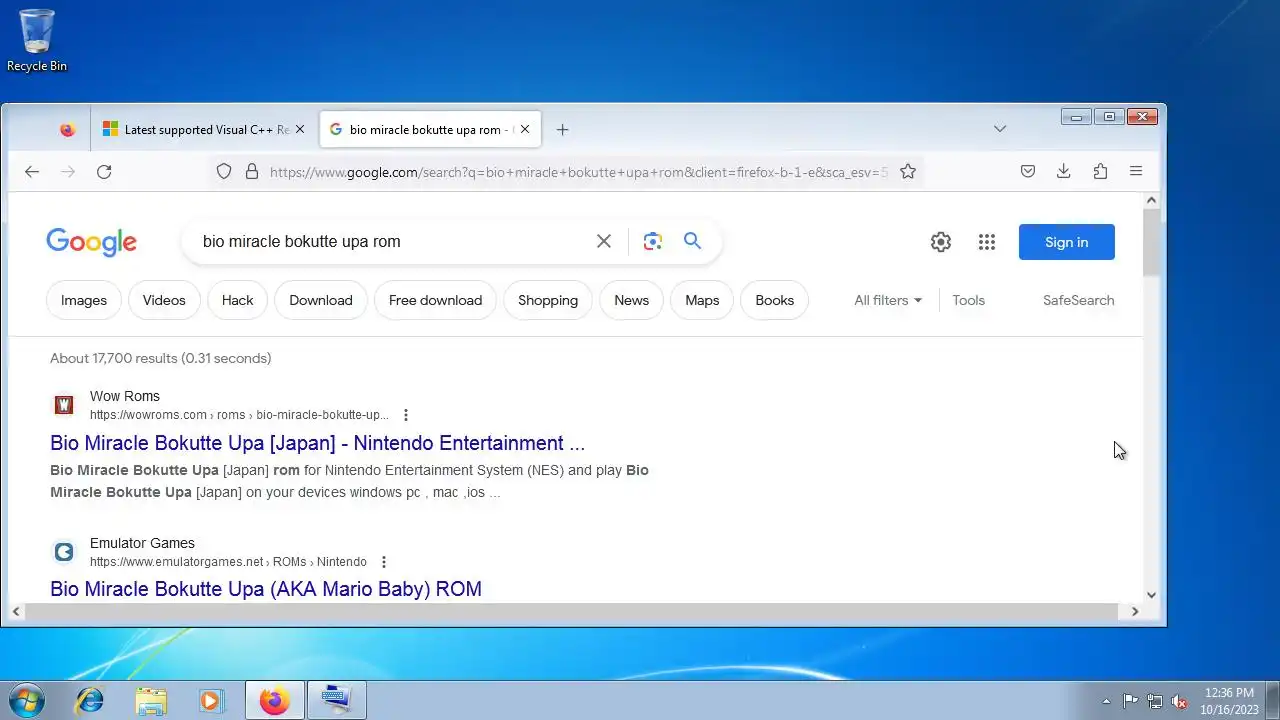Show hidden system tray icons
This screenshot has height=720, width=1280.
click(1106, 701)
